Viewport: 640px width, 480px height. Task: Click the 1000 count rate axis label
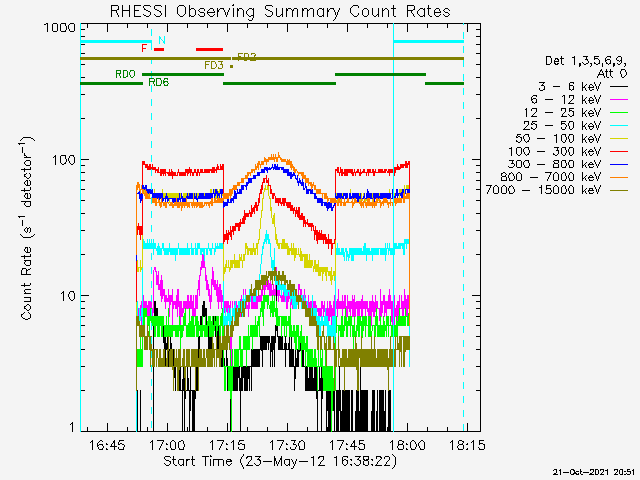60,27
